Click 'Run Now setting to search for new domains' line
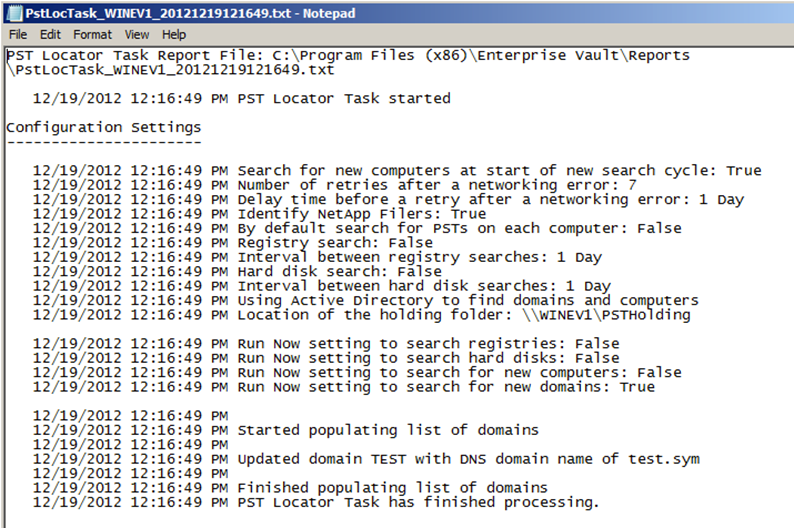Image resolution: width=794 pixels, height=528 pixels. 445,387
